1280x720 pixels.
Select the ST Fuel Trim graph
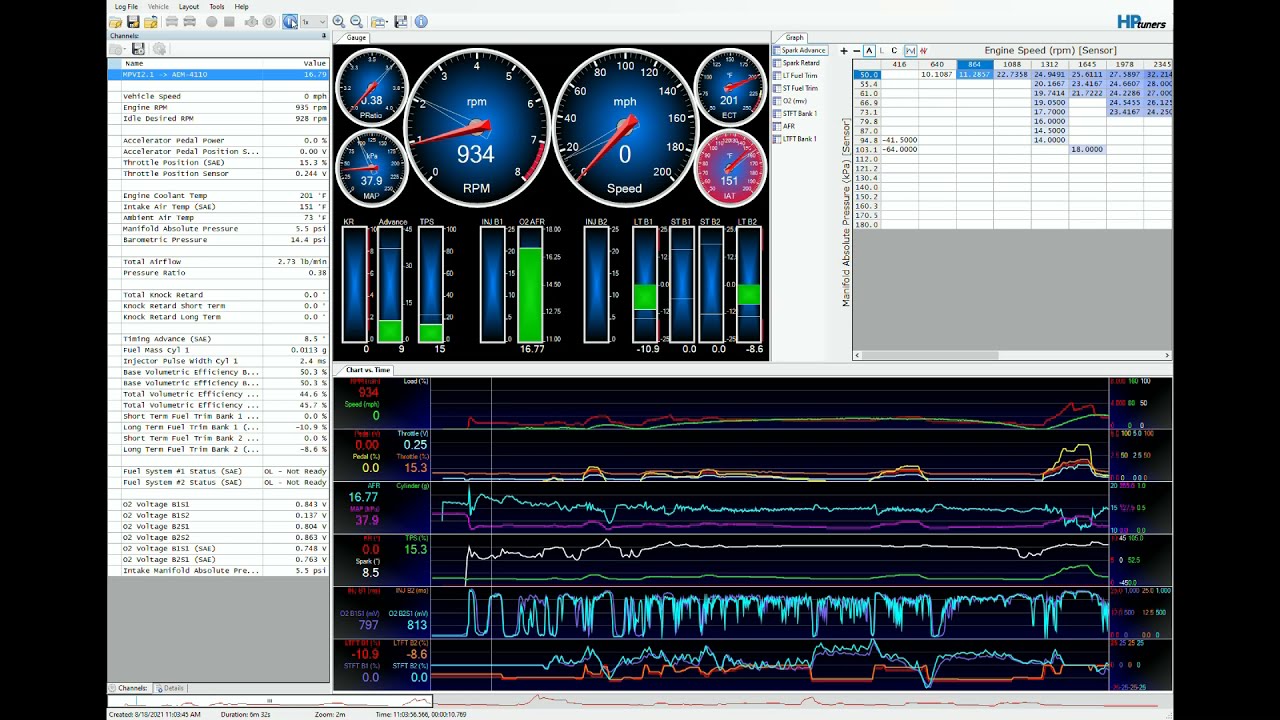click(797, 88)
